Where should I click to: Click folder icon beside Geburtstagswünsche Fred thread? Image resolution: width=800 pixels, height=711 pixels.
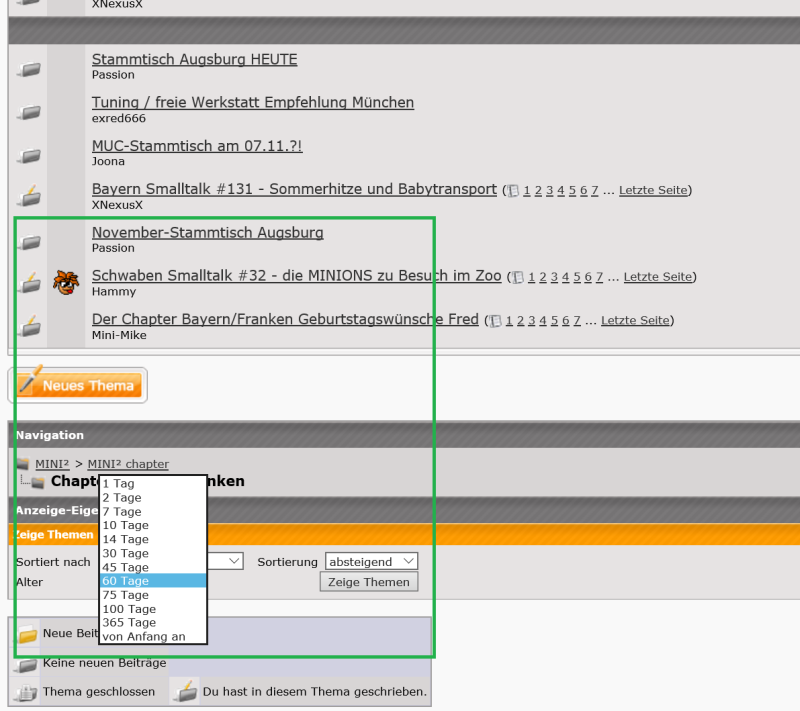coord(29,327)
